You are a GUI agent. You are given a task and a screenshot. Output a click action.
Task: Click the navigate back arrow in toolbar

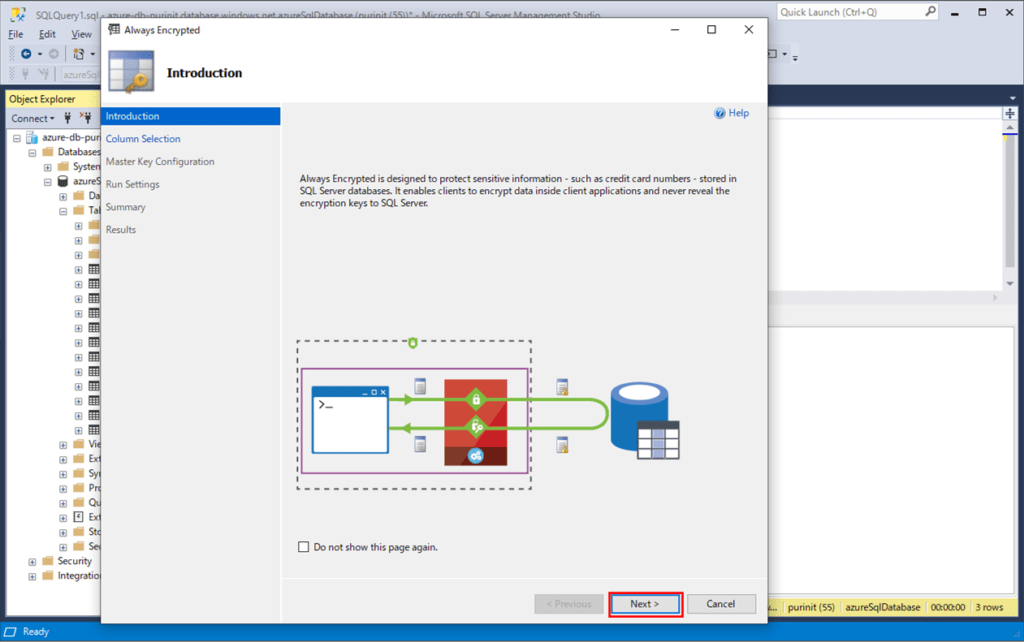click(26, 53)
